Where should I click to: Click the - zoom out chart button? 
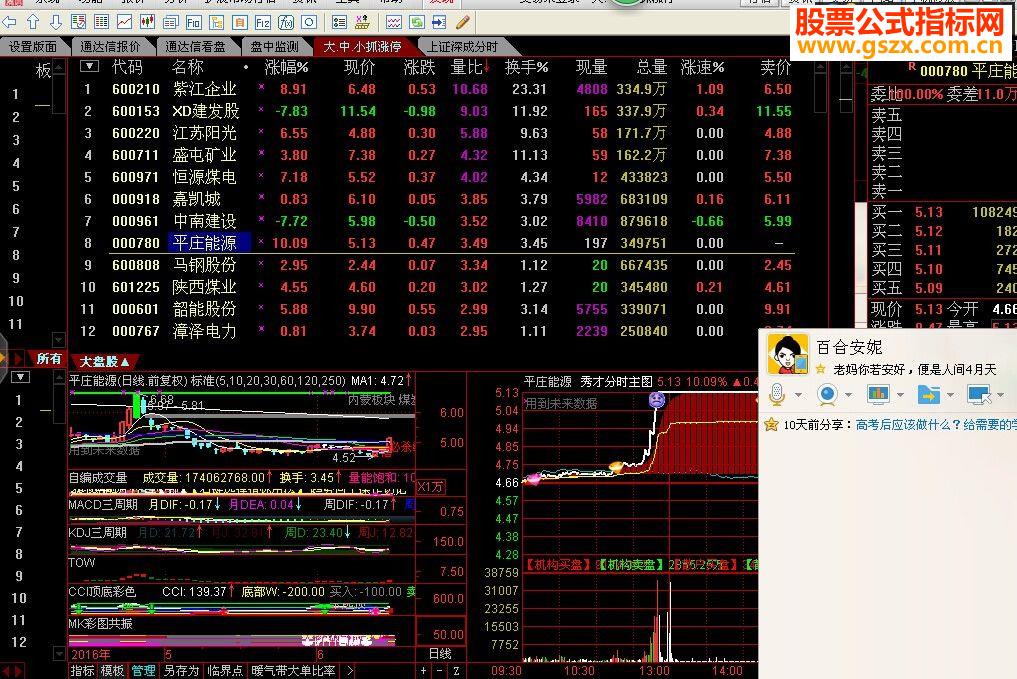tap(440, 671)
